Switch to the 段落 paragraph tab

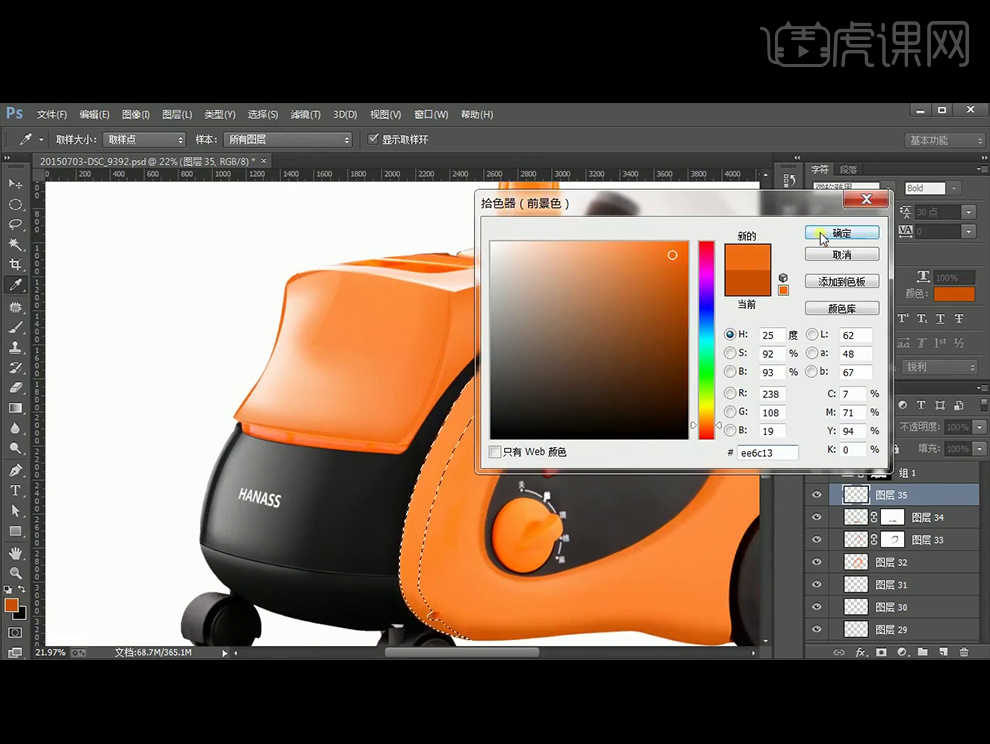(x=849, y=169)
